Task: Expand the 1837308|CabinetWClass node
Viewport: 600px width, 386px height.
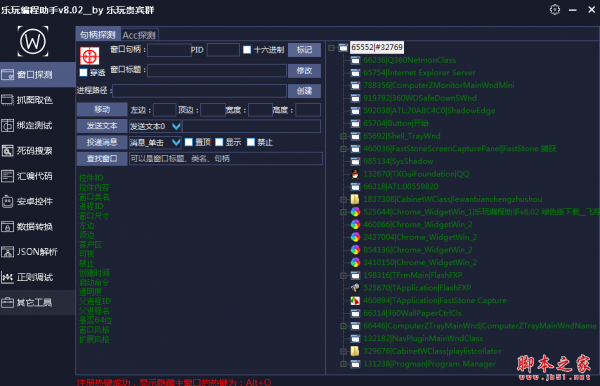Action: pos(344,199)
